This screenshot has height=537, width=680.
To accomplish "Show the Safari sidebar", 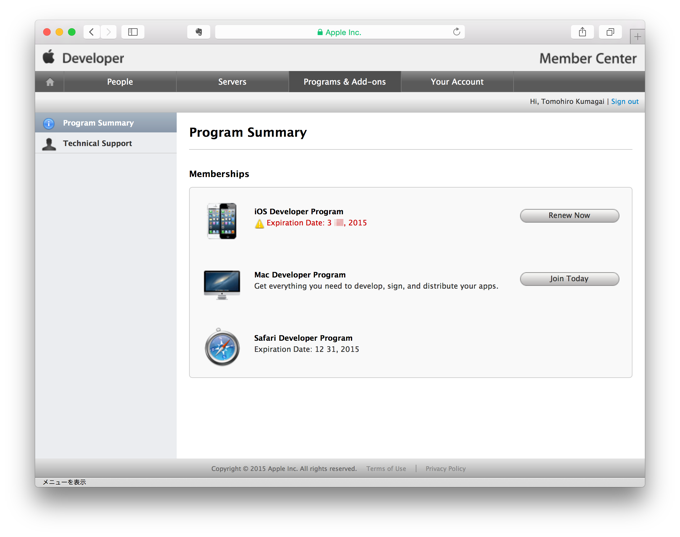I will tap(133, 32).
